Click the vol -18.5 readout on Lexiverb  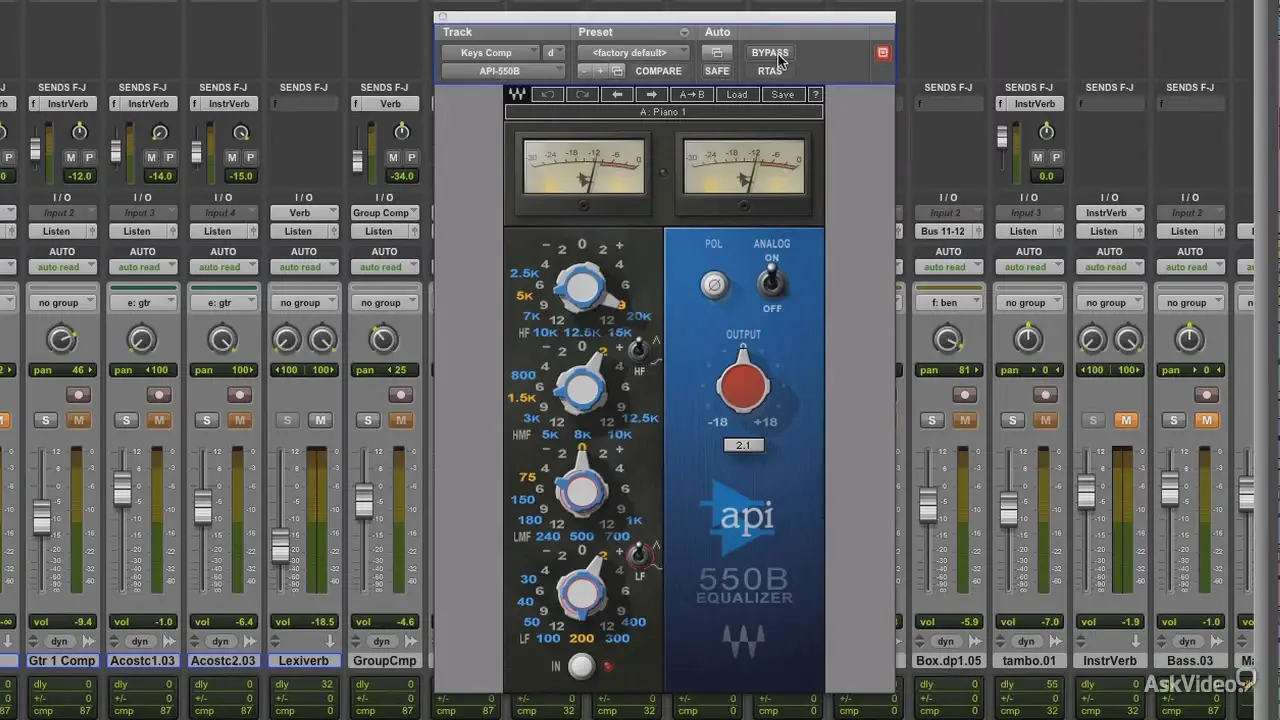click(x=303, y=622)
